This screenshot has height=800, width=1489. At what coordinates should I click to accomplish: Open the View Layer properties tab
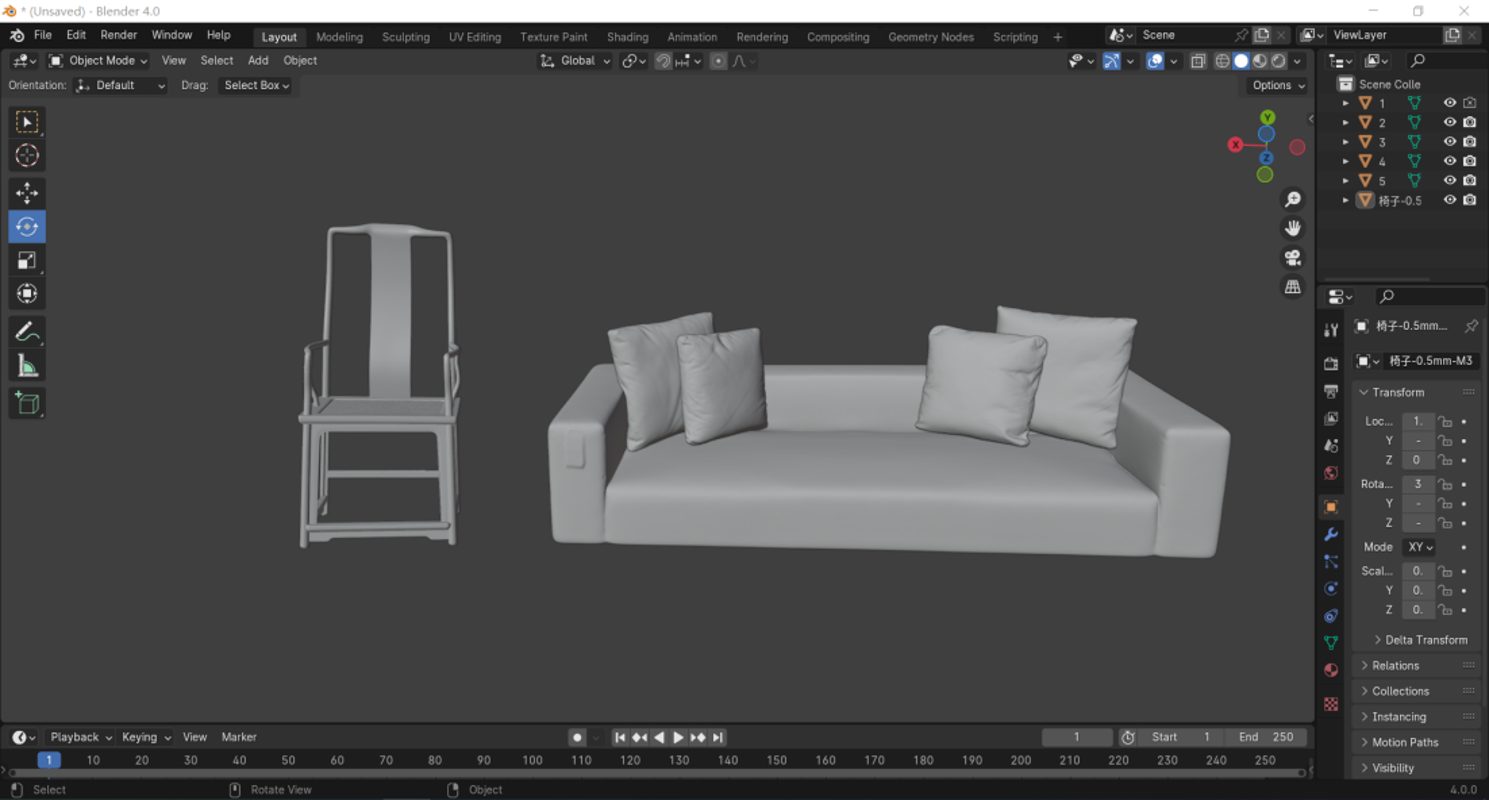[x=1331, y=418]
